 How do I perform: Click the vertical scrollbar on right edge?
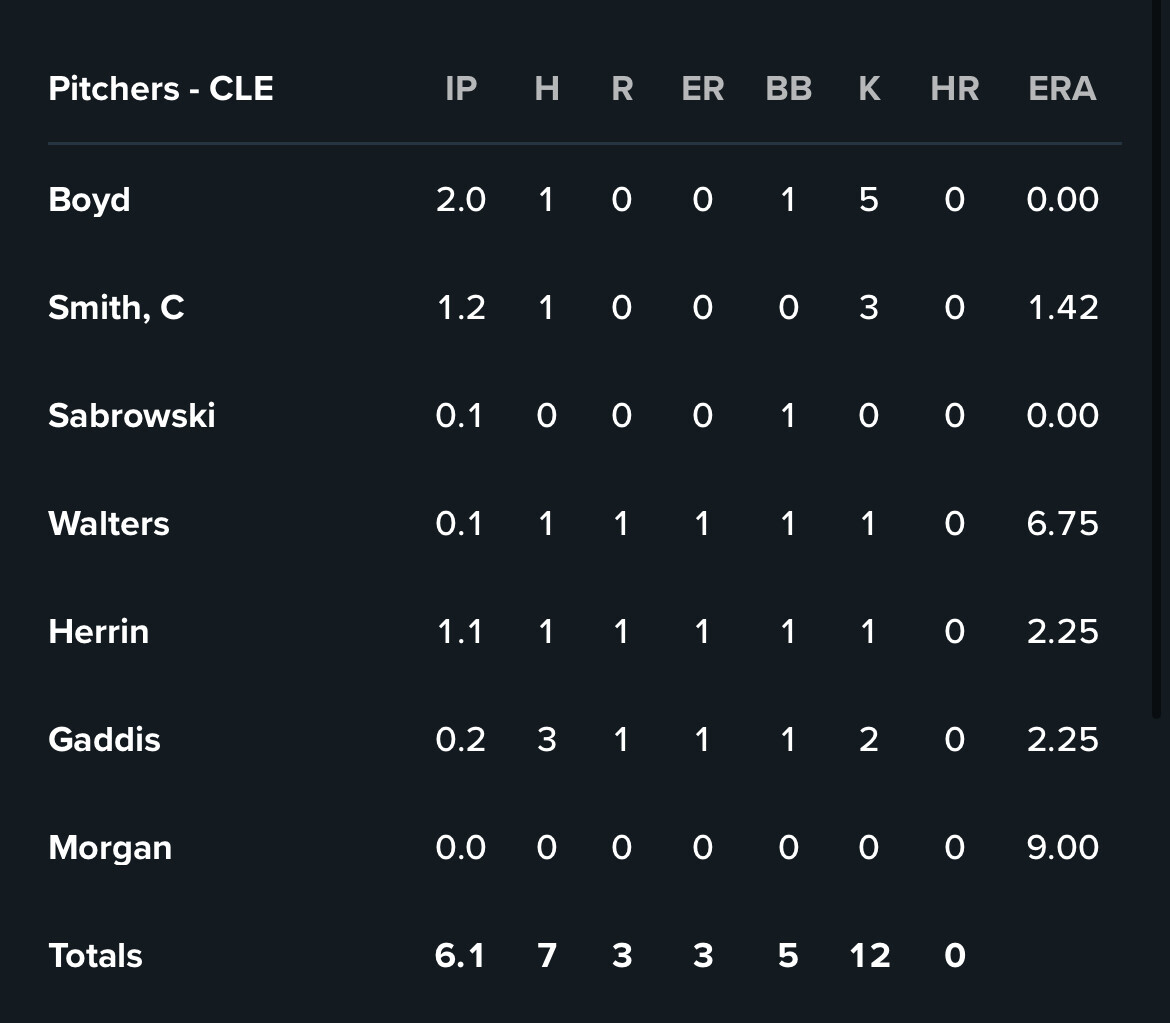coord(1157,358)
